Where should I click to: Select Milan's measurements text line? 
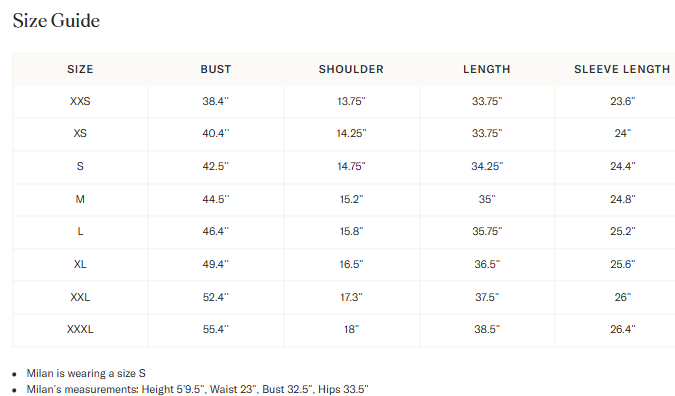click(x=198, y=389)
